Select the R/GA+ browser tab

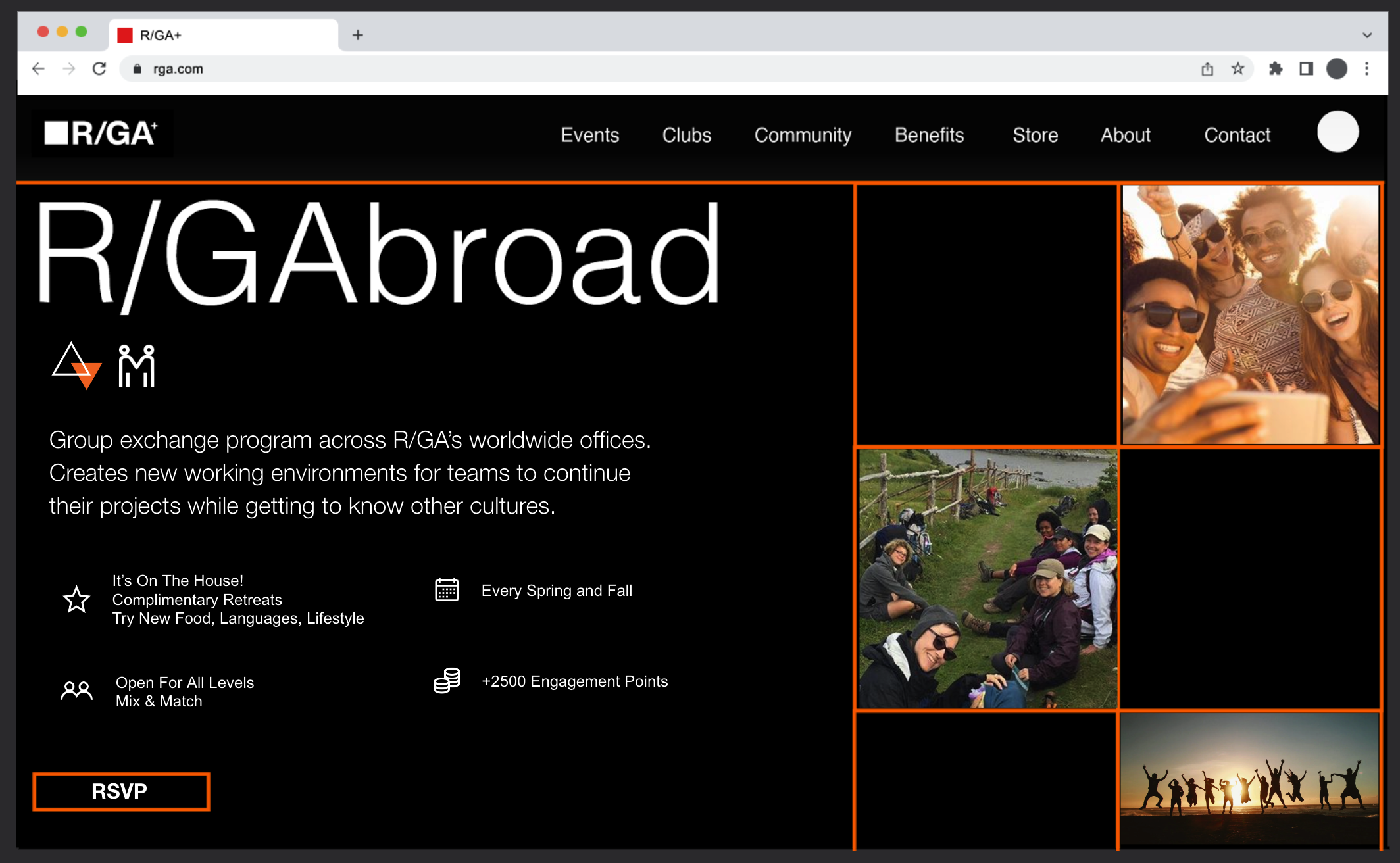(x=224, y=35)
